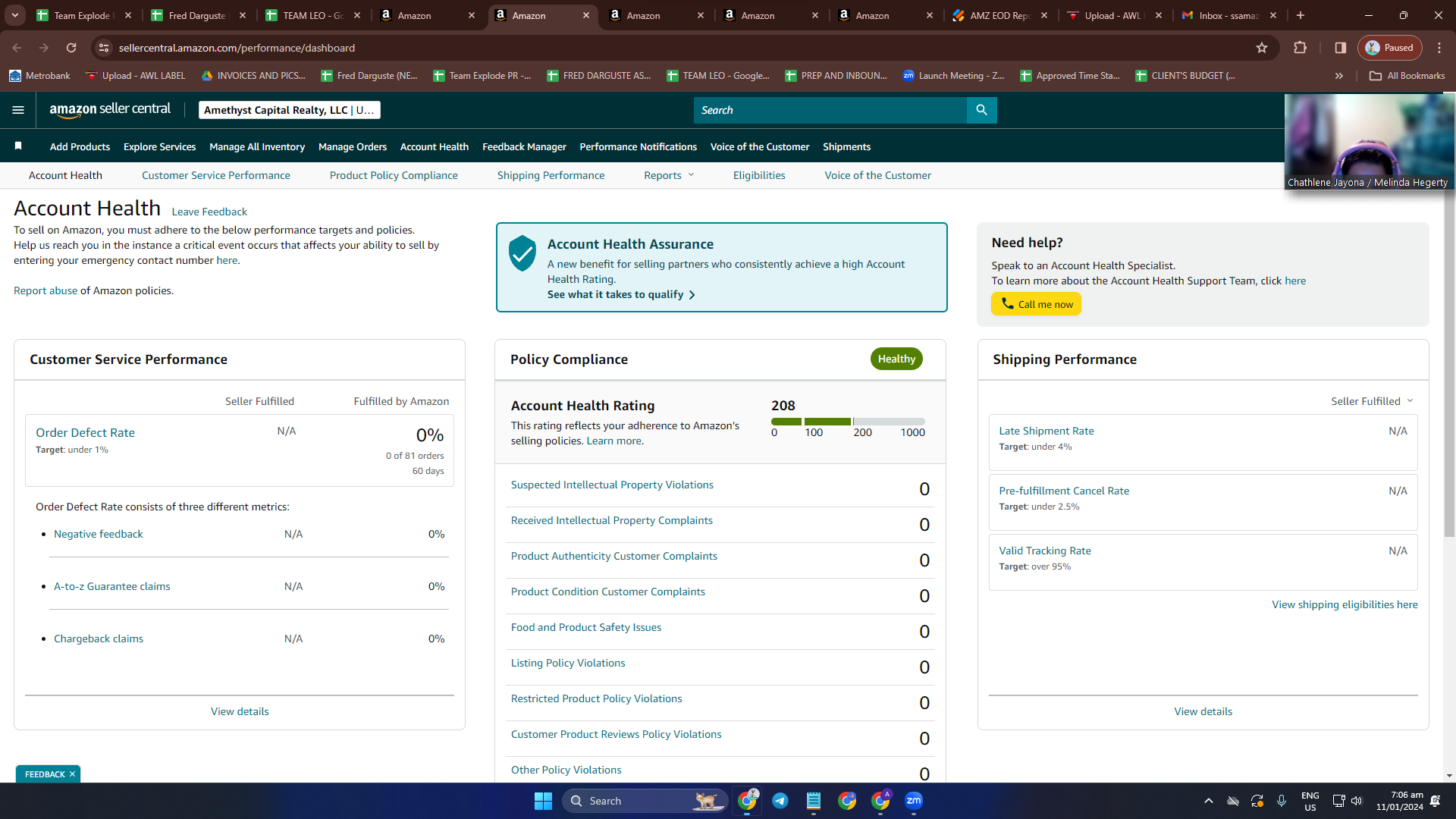Click the search magnifier button
Image resolution: width=1456 pixels, height=819 pixels.
pyautogui.click(x=981, y=110)
